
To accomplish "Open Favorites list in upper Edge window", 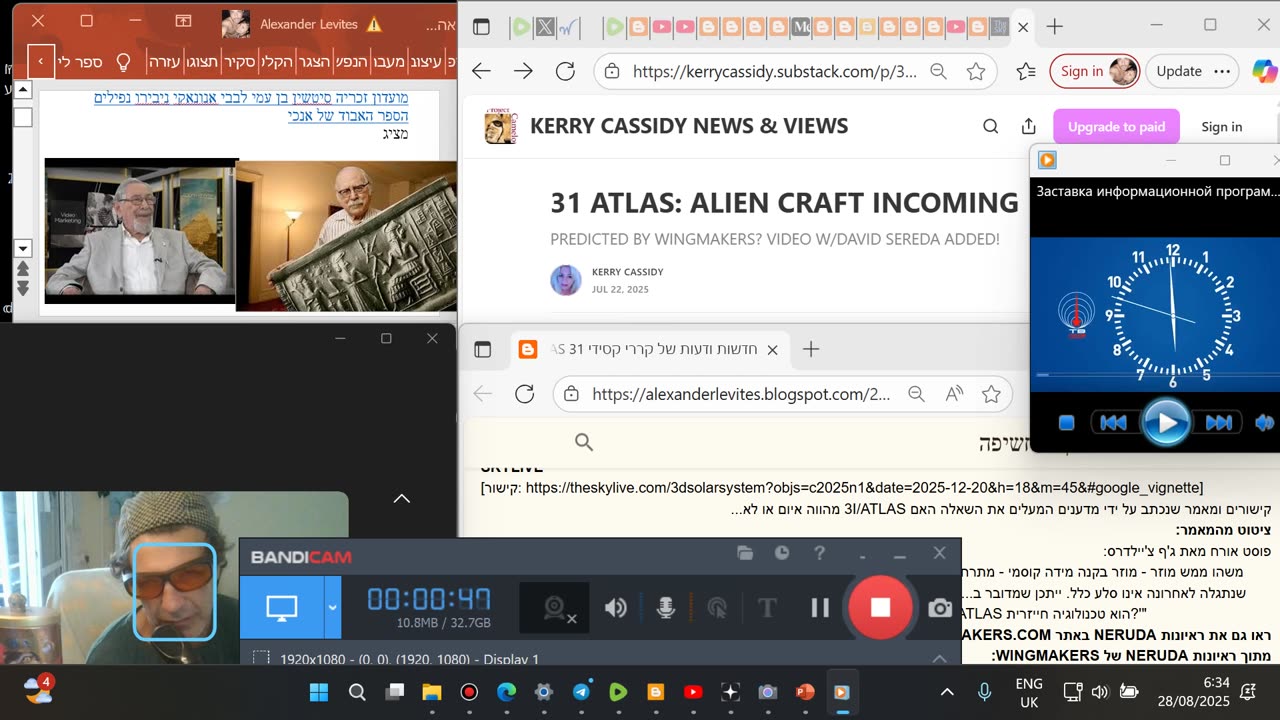I will pos(1025,71).
